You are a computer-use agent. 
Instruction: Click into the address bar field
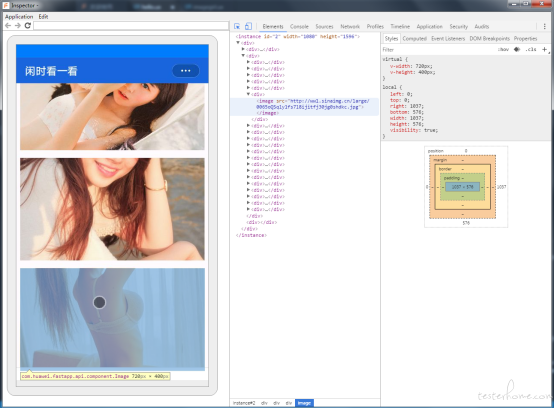(131, 25)
